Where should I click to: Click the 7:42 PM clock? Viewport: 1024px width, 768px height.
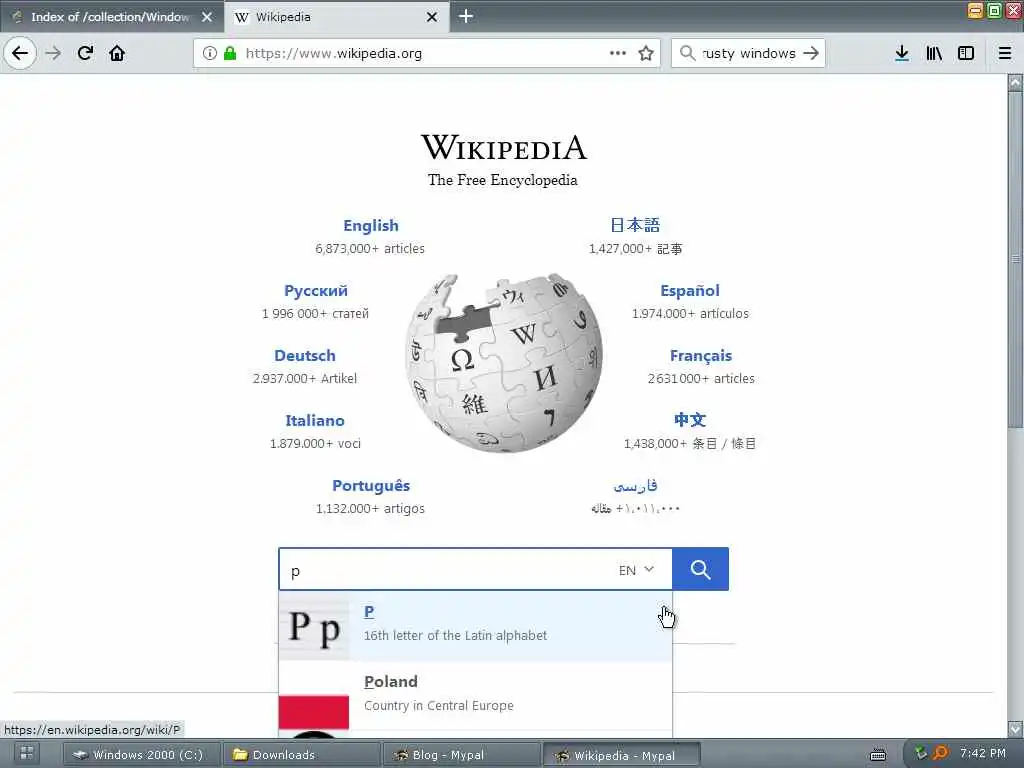coord(983,753)
